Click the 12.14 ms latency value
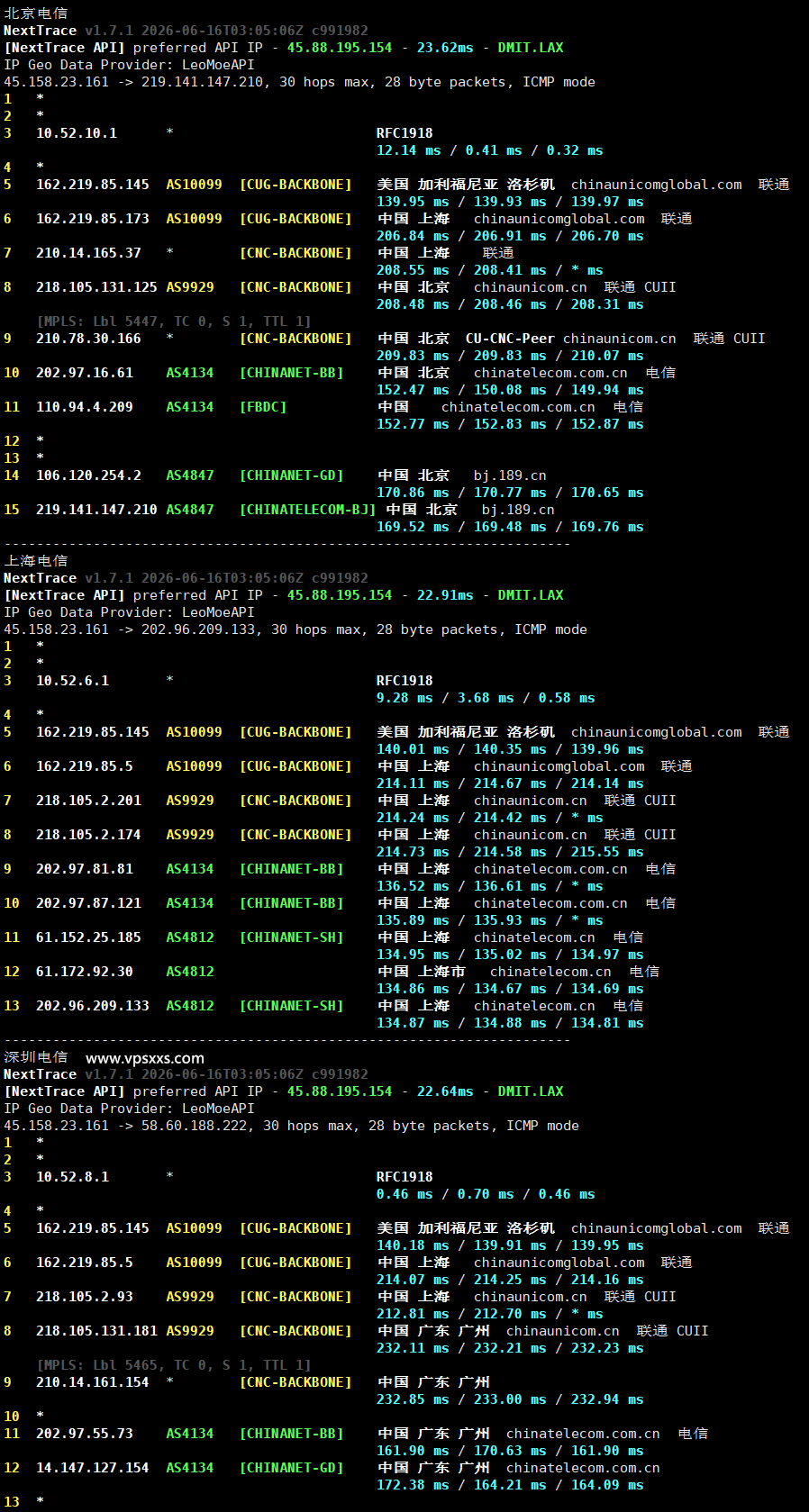This screenshot has width=809, height=1512. click(x=409, y=150)
